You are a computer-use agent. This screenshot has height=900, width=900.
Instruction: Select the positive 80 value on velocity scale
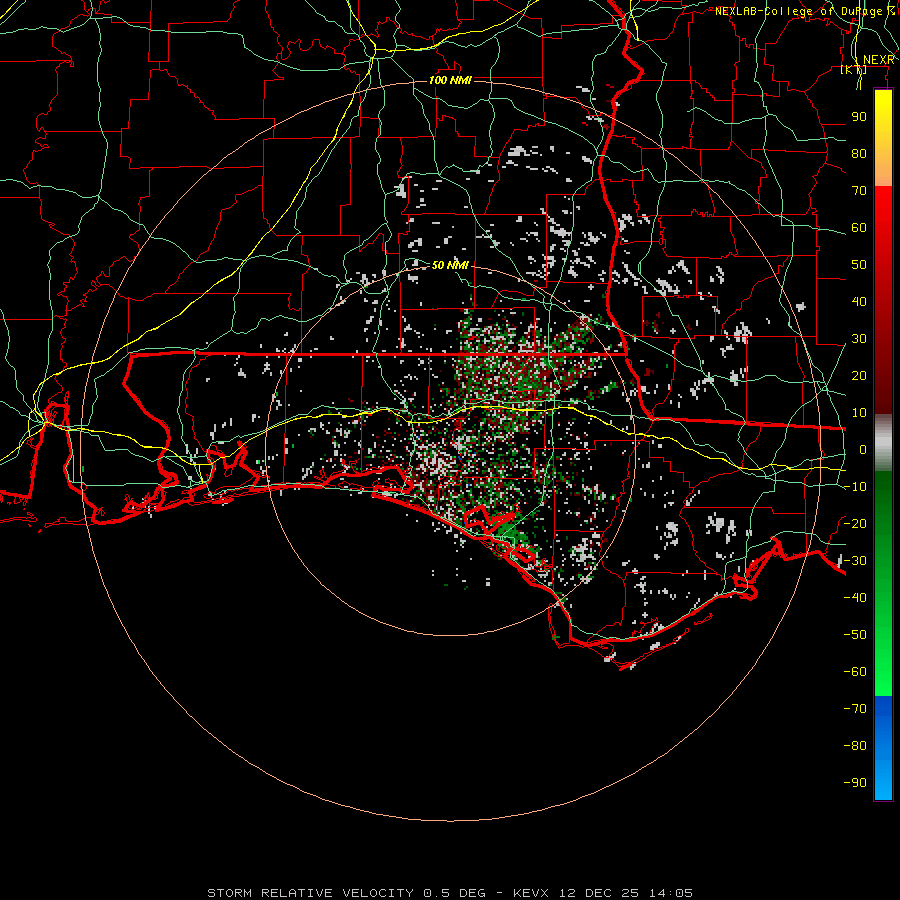pos(859,153)
